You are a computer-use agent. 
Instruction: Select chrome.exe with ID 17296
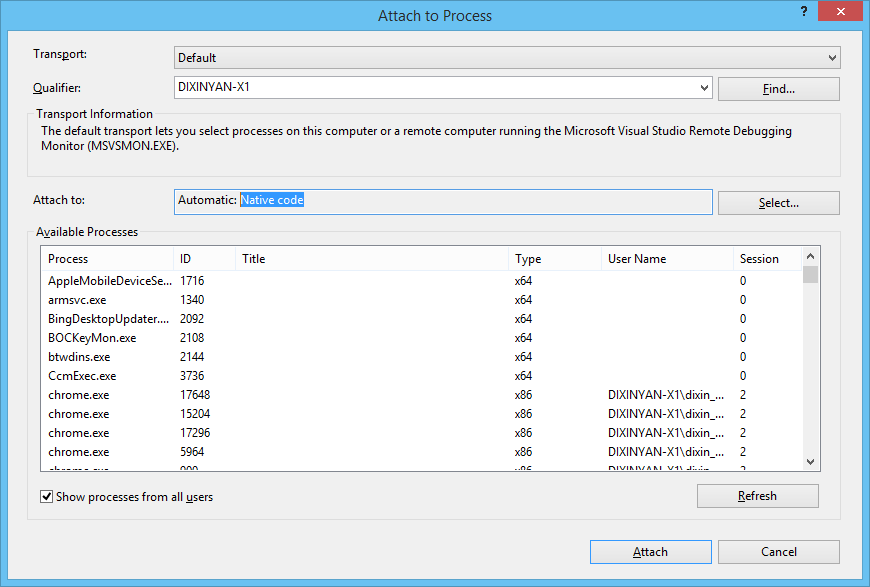(422, 433)
